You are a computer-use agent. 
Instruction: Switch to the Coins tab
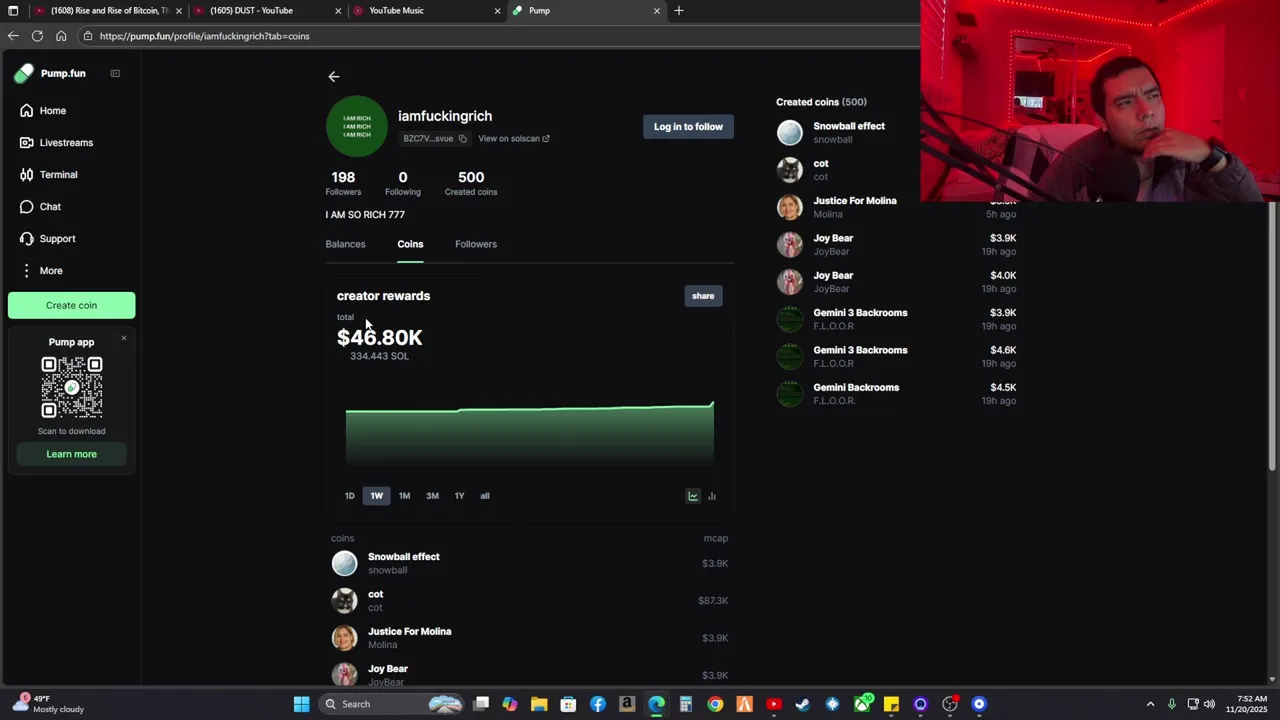pyautogui.click(x=410, y=244)
